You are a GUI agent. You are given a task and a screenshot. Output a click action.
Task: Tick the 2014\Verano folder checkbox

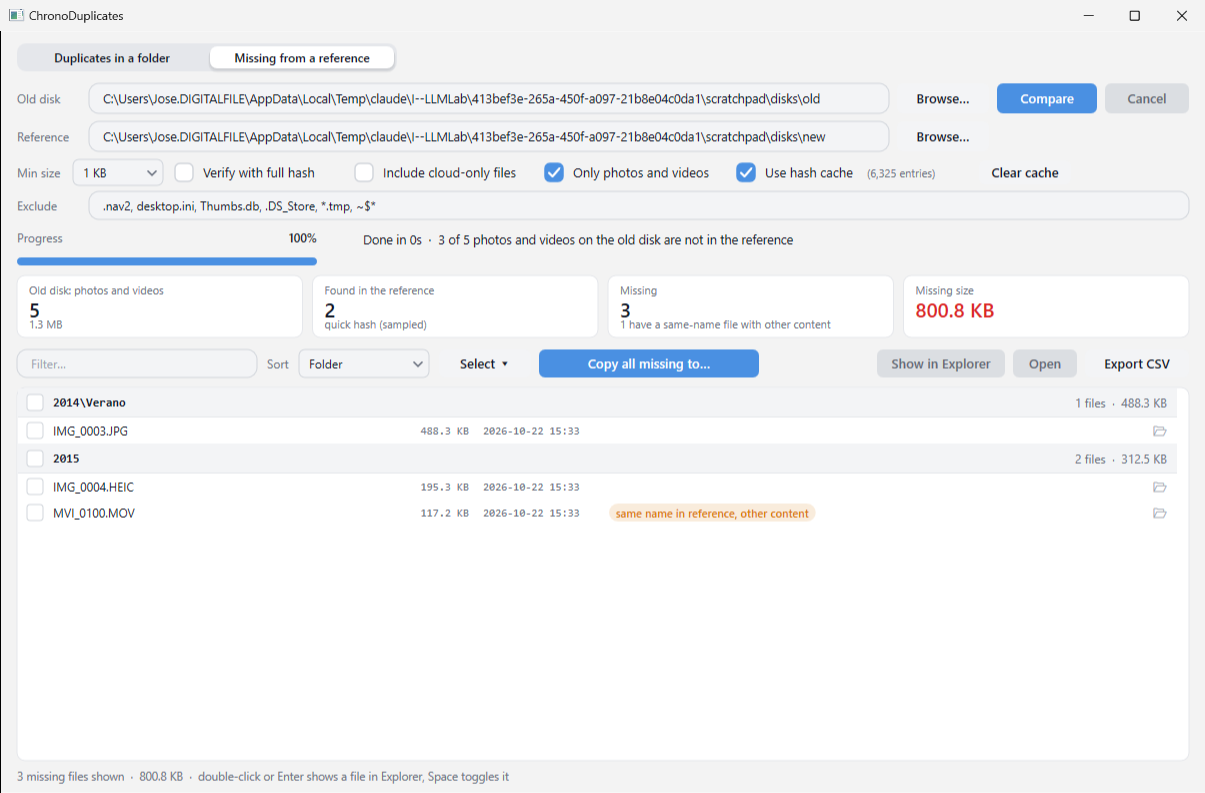click(x=35, y=403)
